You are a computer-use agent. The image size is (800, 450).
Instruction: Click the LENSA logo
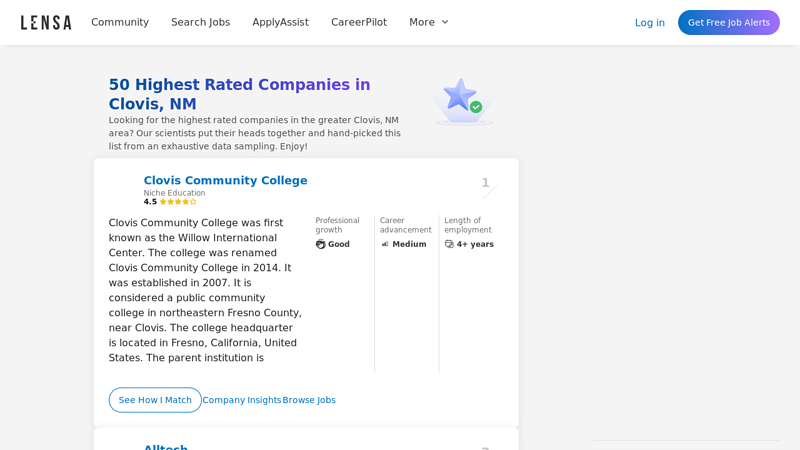46,22
